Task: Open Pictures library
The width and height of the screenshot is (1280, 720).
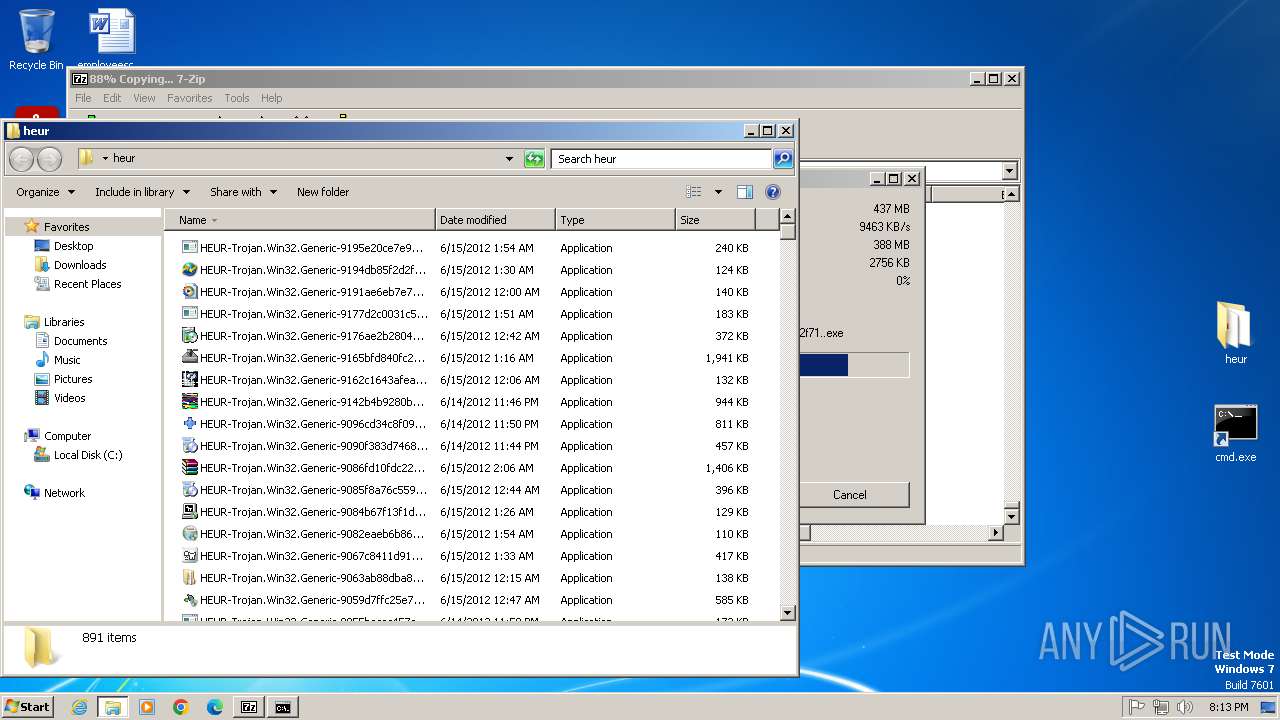Action: [73, 379]
